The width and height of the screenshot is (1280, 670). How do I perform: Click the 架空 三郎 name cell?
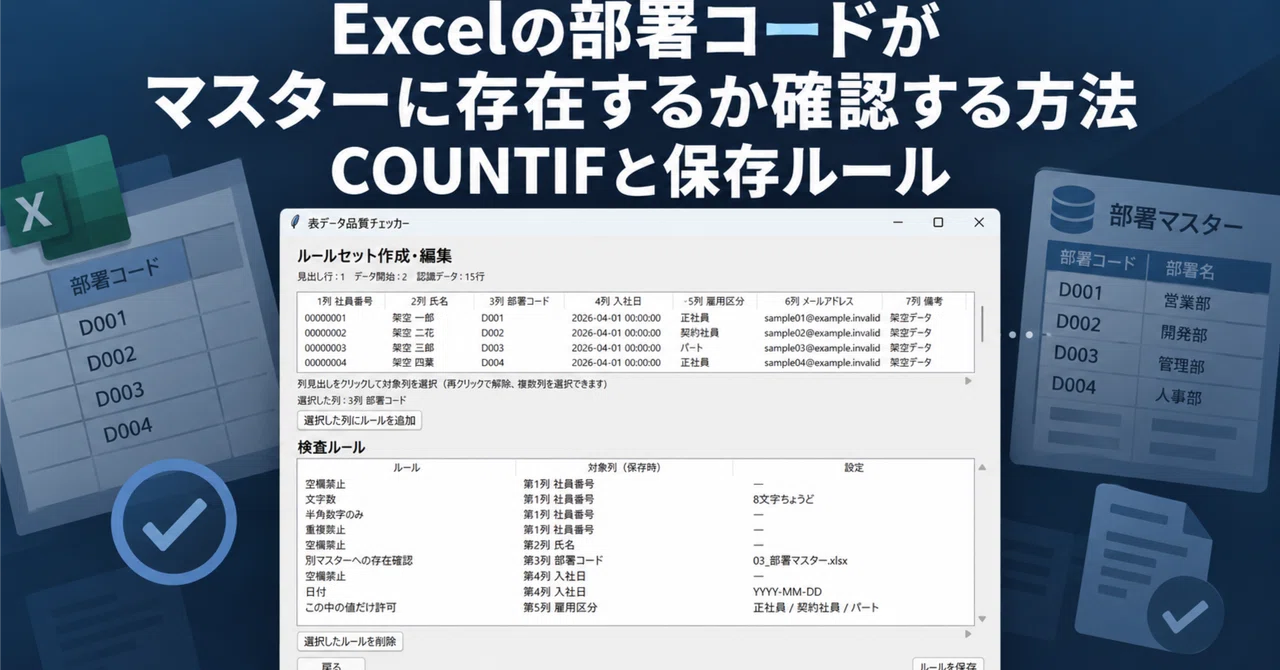click(x=411, y=348)
